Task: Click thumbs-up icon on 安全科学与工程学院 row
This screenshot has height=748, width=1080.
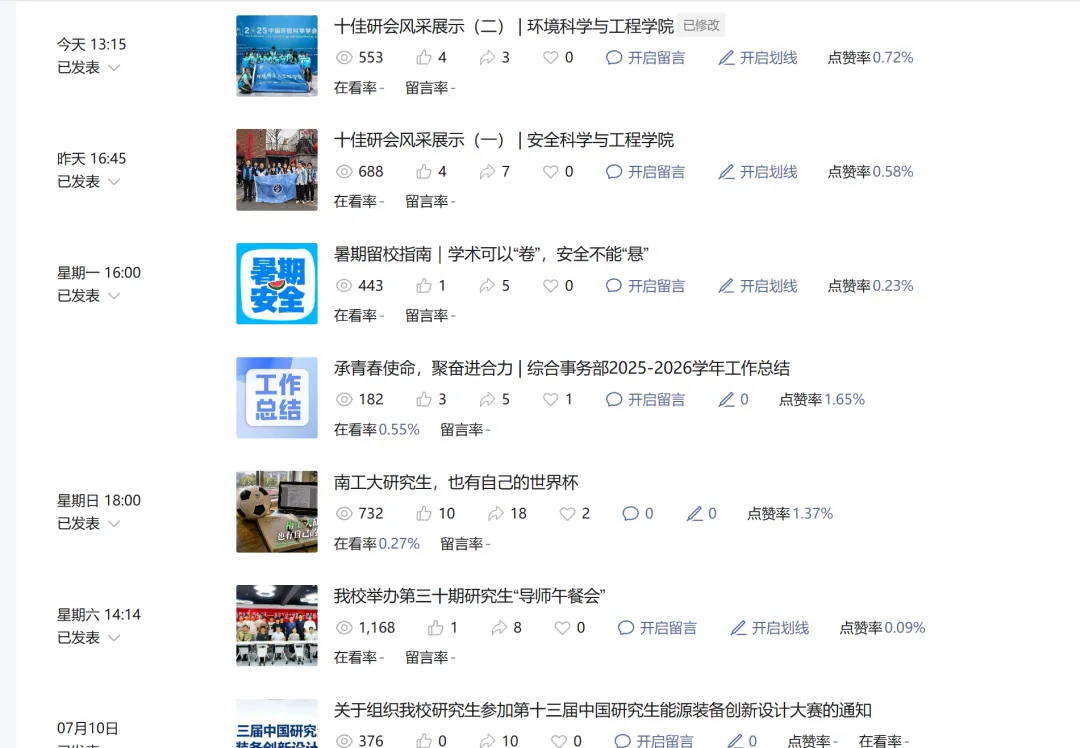Action: point(424,171)
